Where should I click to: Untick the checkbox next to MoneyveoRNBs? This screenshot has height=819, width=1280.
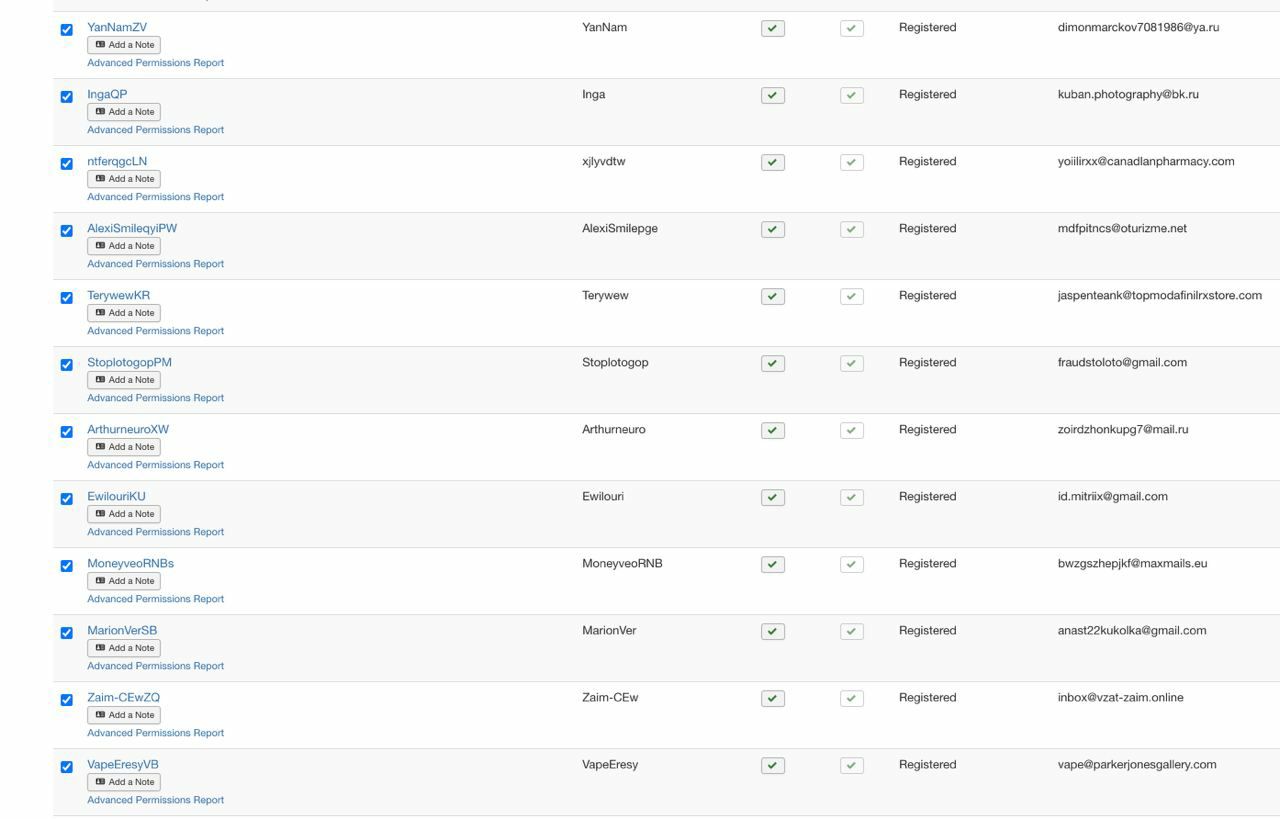pyautogui.click(x=67, y=566)
